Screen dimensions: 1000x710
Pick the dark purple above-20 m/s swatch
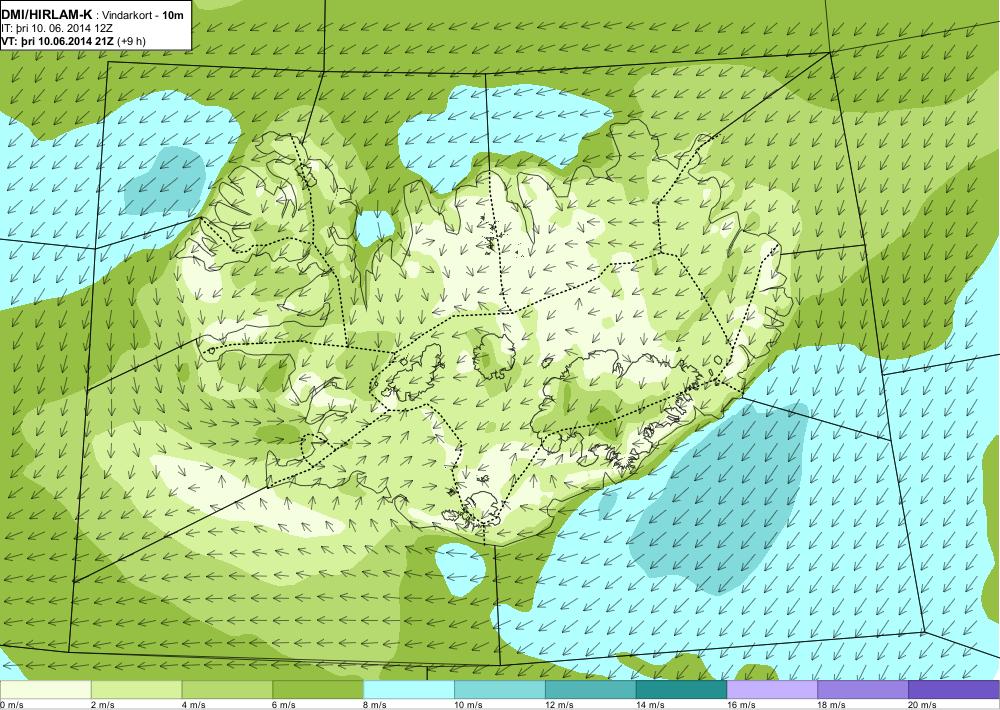(953, 690)
